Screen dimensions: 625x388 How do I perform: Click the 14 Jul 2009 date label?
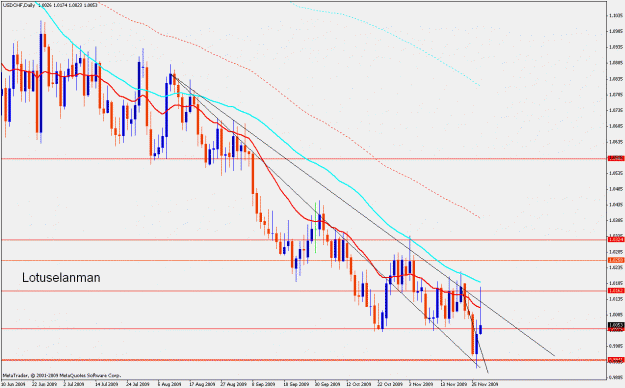[x=107, y=384]
